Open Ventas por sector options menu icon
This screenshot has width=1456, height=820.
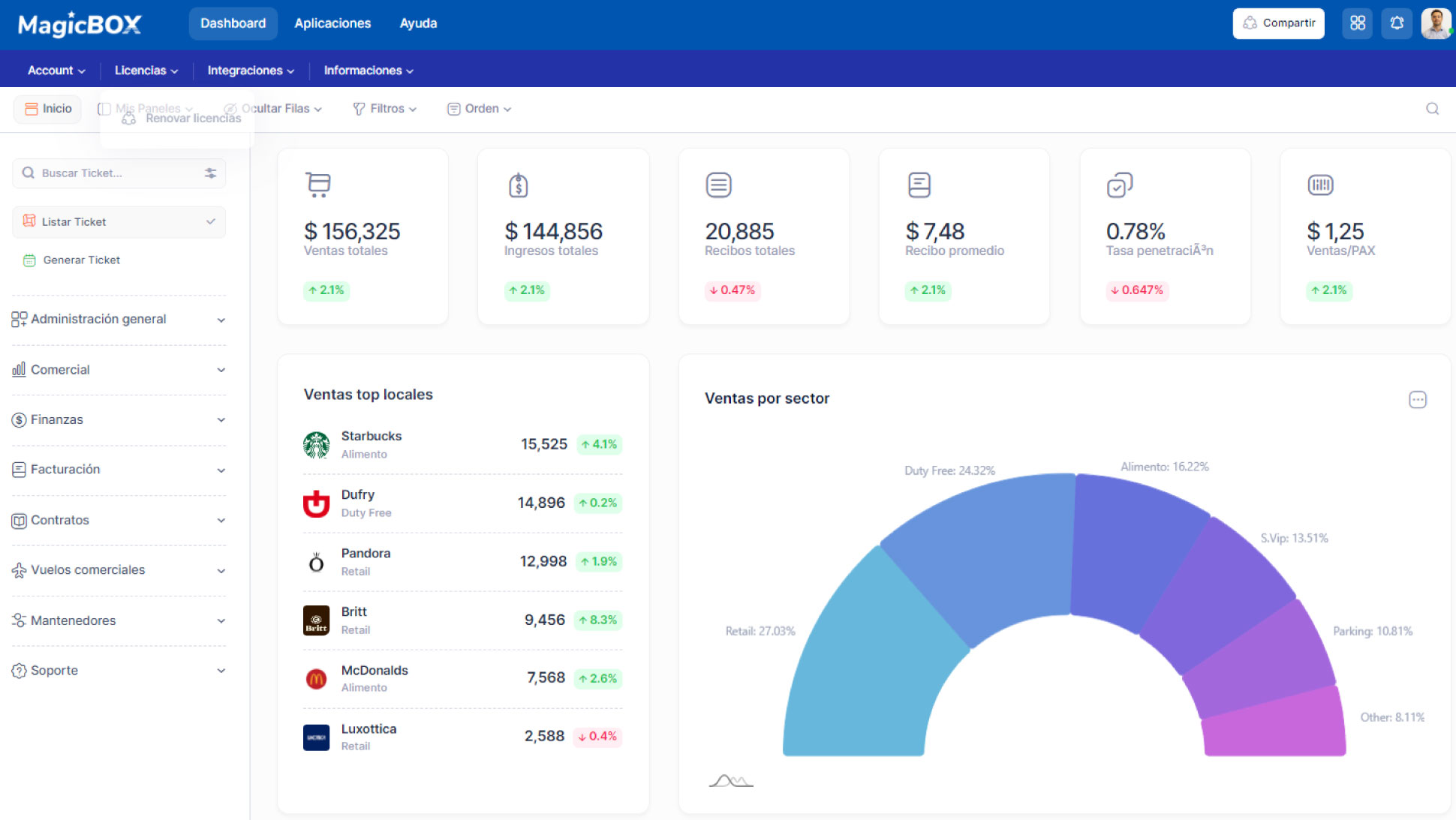[x=1417, y=400]
